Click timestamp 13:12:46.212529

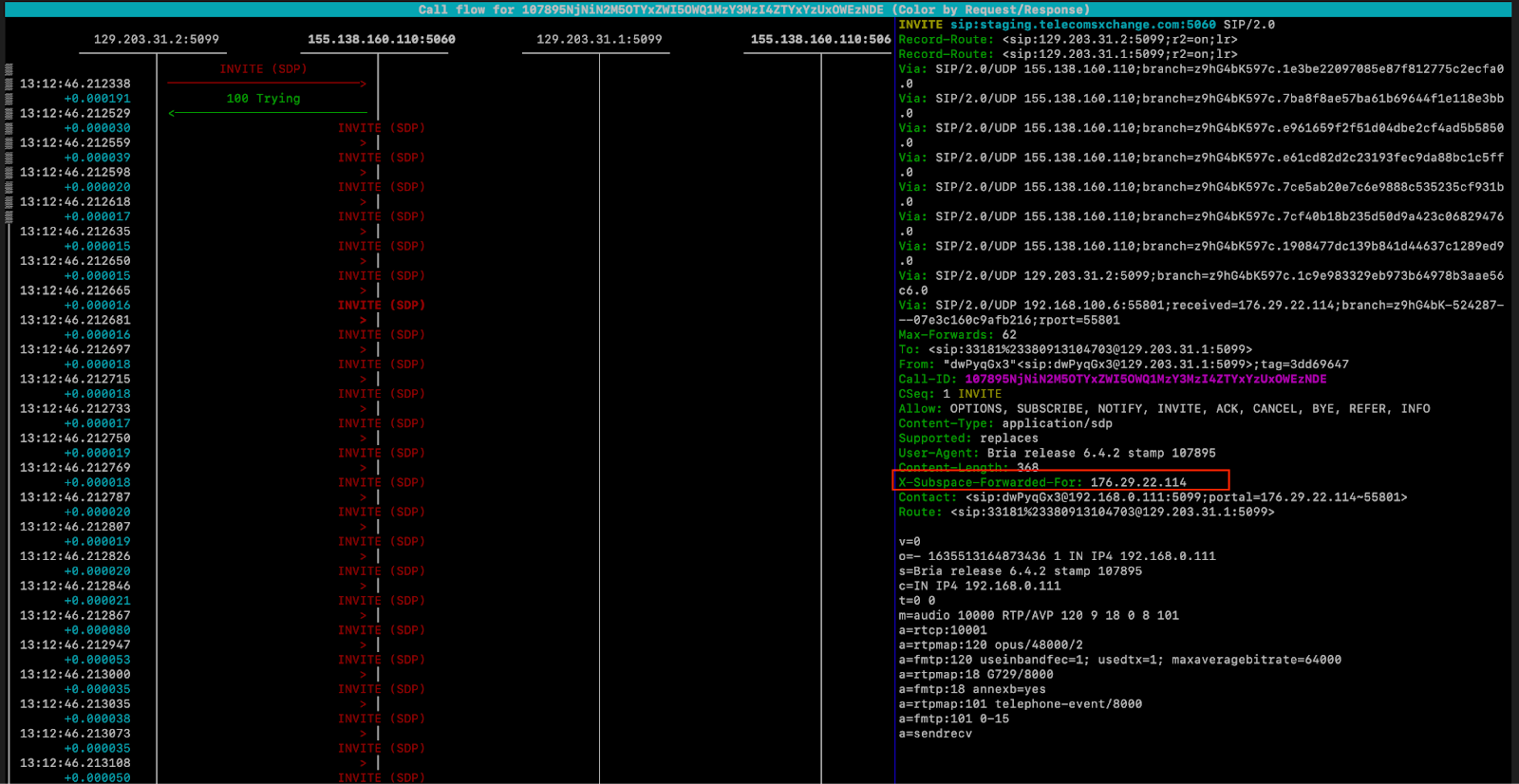(75, 113)
